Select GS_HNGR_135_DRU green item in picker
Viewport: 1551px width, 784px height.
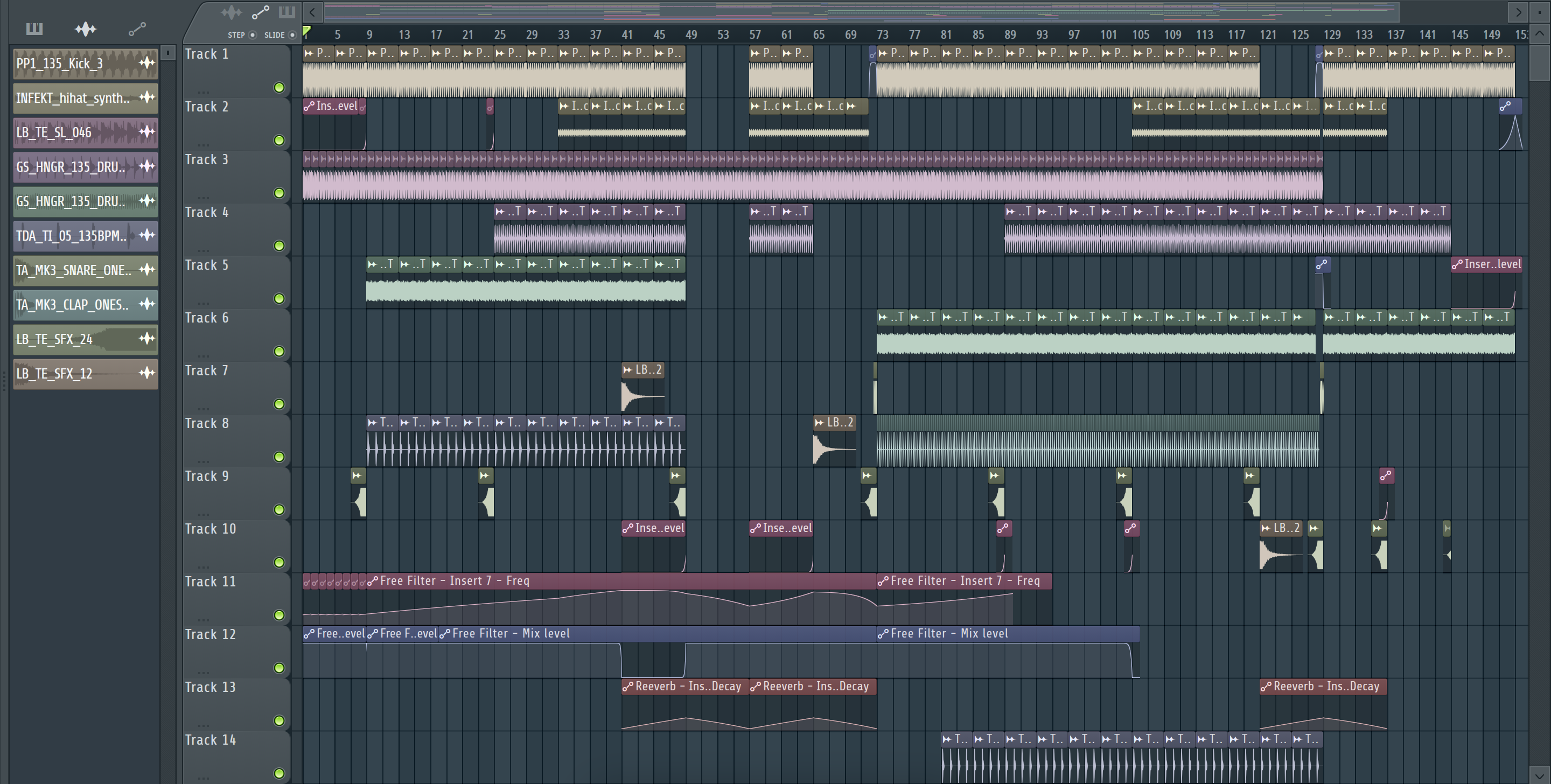(86, 201)
